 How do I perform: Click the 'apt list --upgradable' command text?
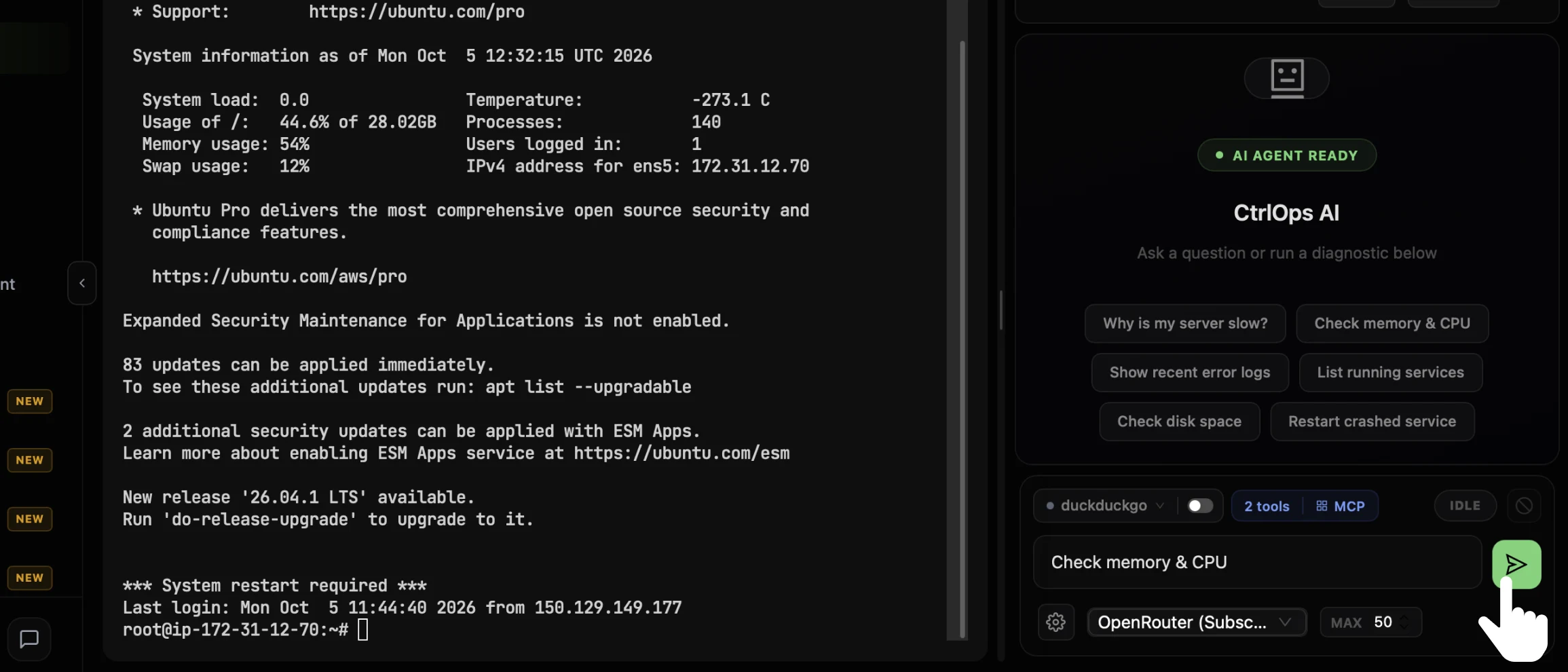click(x=588, y=387)
